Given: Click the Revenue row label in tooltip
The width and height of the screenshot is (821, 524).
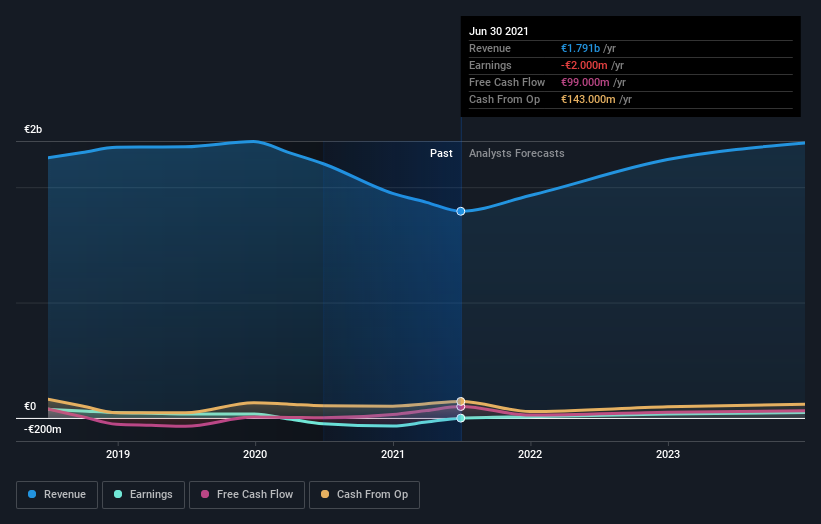Looking at the screenshot, I should tap(490, 48).
